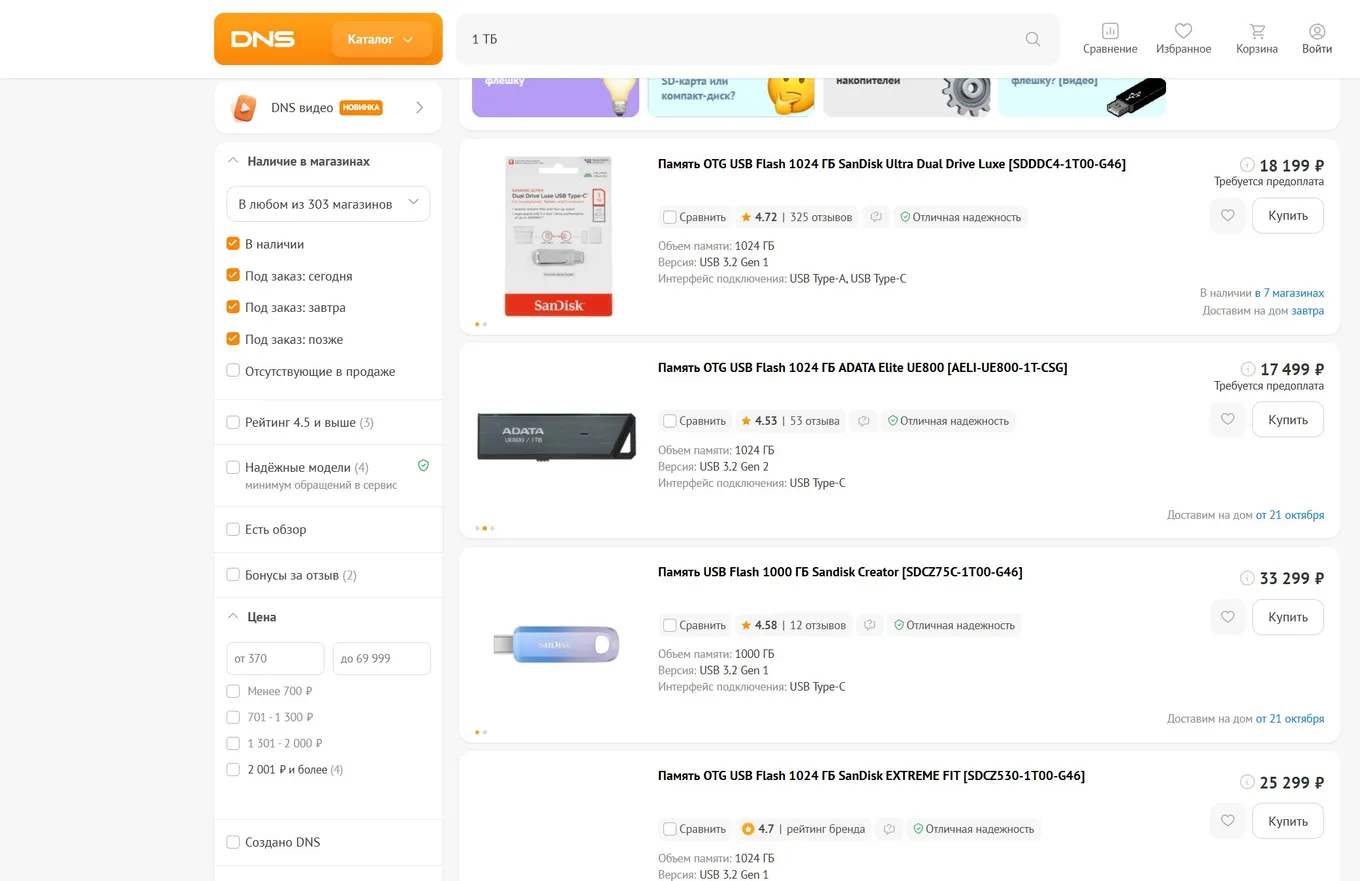The height and width of the screenshot is (881, 1360).
Task: Open SanDisk Ultra Dual Drive product image
Action: coord(558,236)
